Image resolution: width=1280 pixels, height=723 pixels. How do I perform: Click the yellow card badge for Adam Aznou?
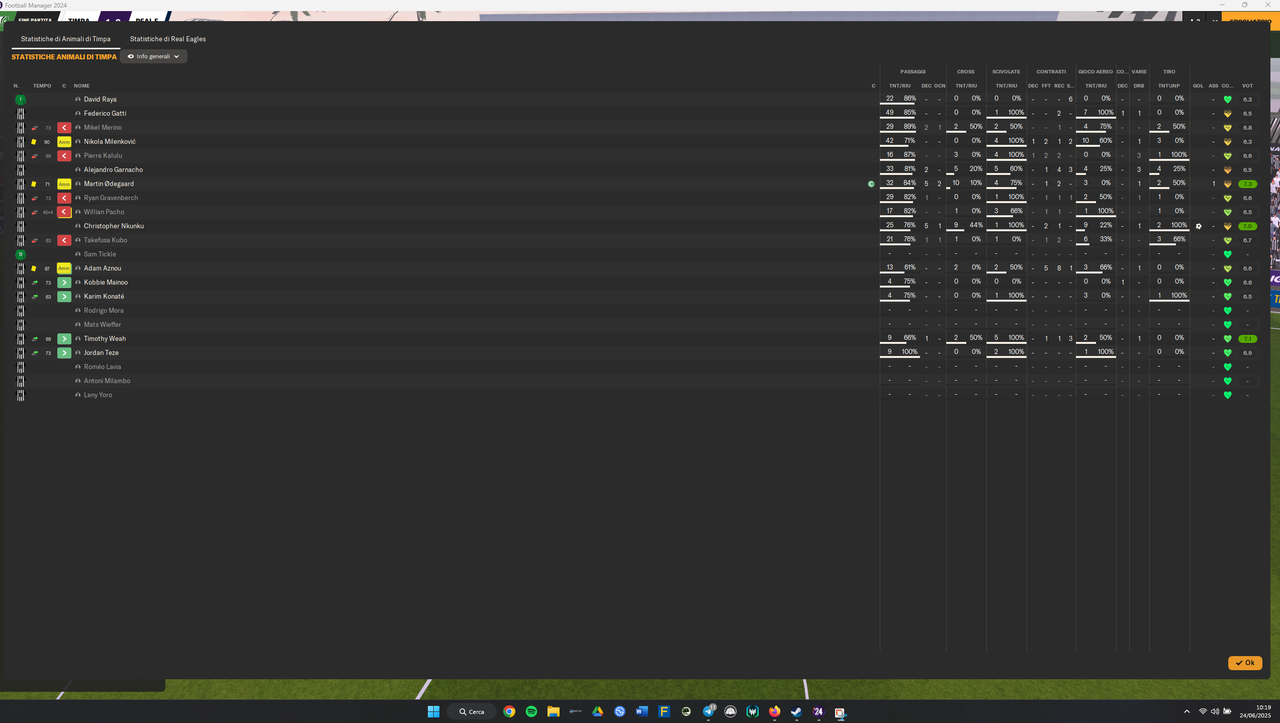coord(64,269)
